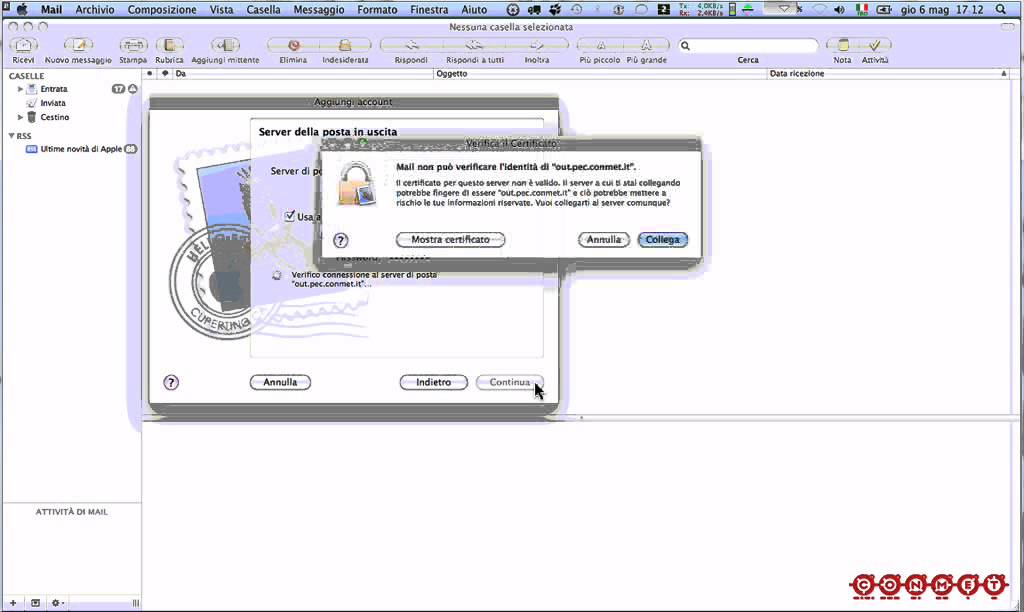Open Spotlight magnifier in menu bar
The width and height of the screenshot is (1024, 612).
pos(1001,10)
